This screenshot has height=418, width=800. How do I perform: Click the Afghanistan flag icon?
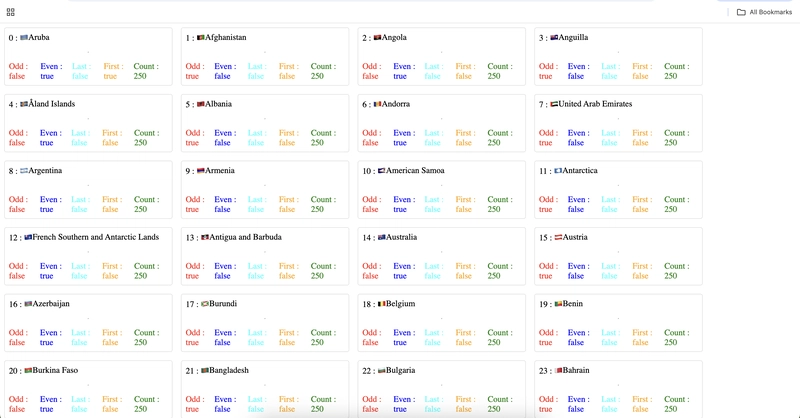point(201,37)
